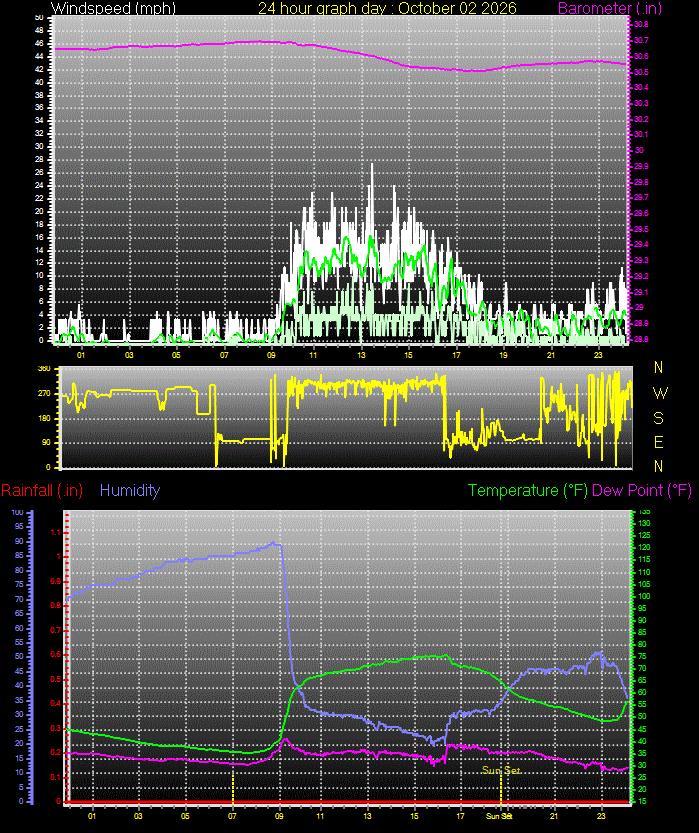Click the '0.8' rainfall axis value

tap(56, 606)
